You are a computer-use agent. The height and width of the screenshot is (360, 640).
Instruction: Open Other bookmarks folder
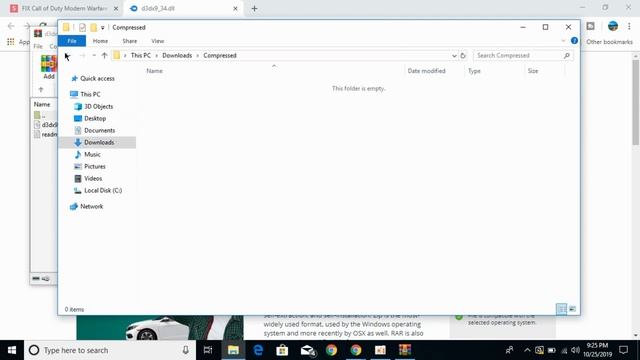point(609,42)
